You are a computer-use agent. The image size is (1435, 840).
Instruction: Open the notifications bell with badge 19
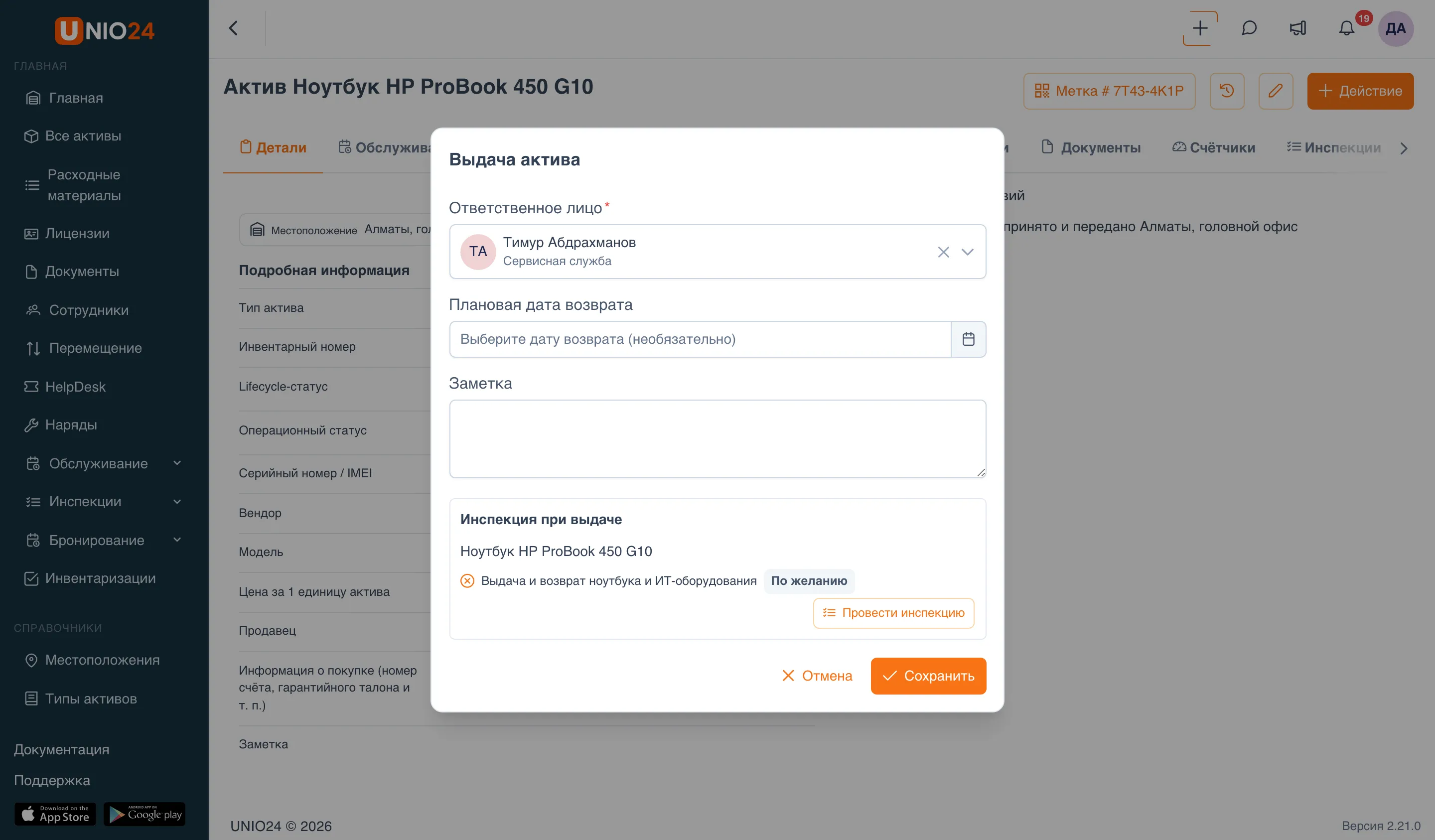coord(1347,28)
